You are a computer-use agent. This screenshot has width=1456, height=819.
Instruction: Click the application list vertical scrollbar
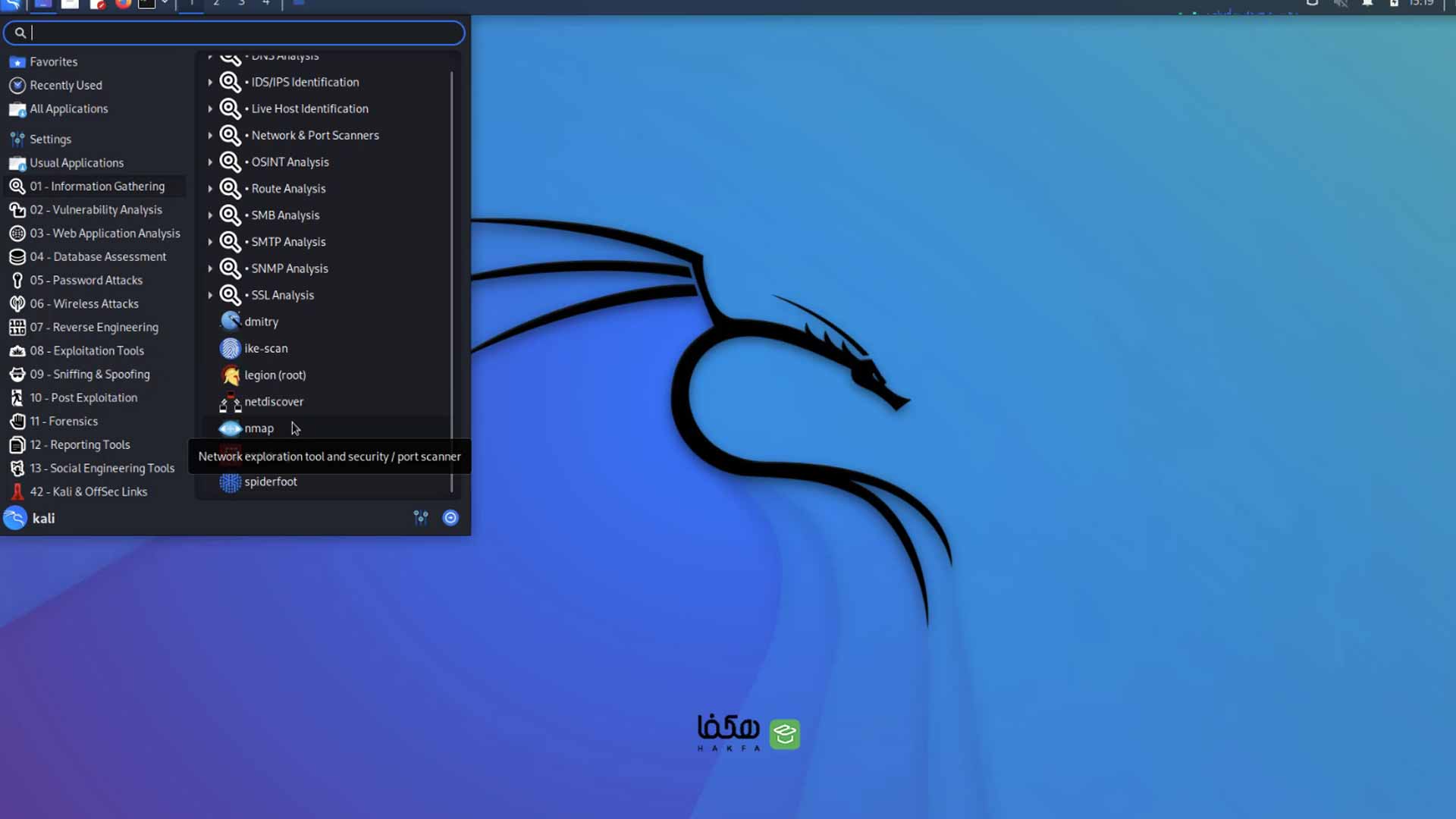(452, 281)
